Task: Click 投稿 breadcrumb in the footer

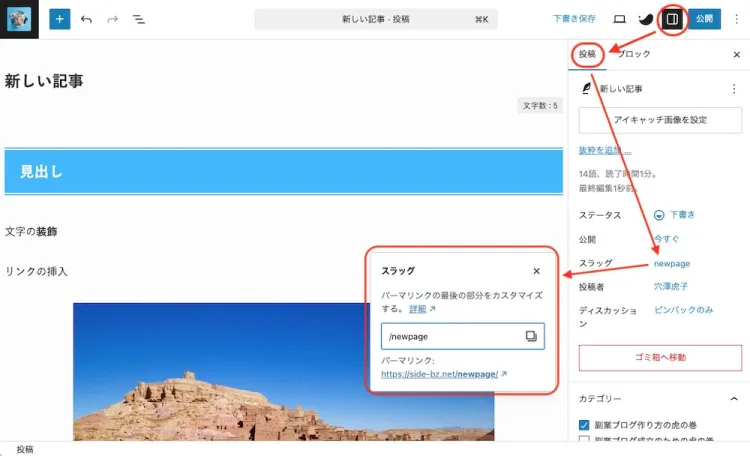Action: (x=25, y=449)
